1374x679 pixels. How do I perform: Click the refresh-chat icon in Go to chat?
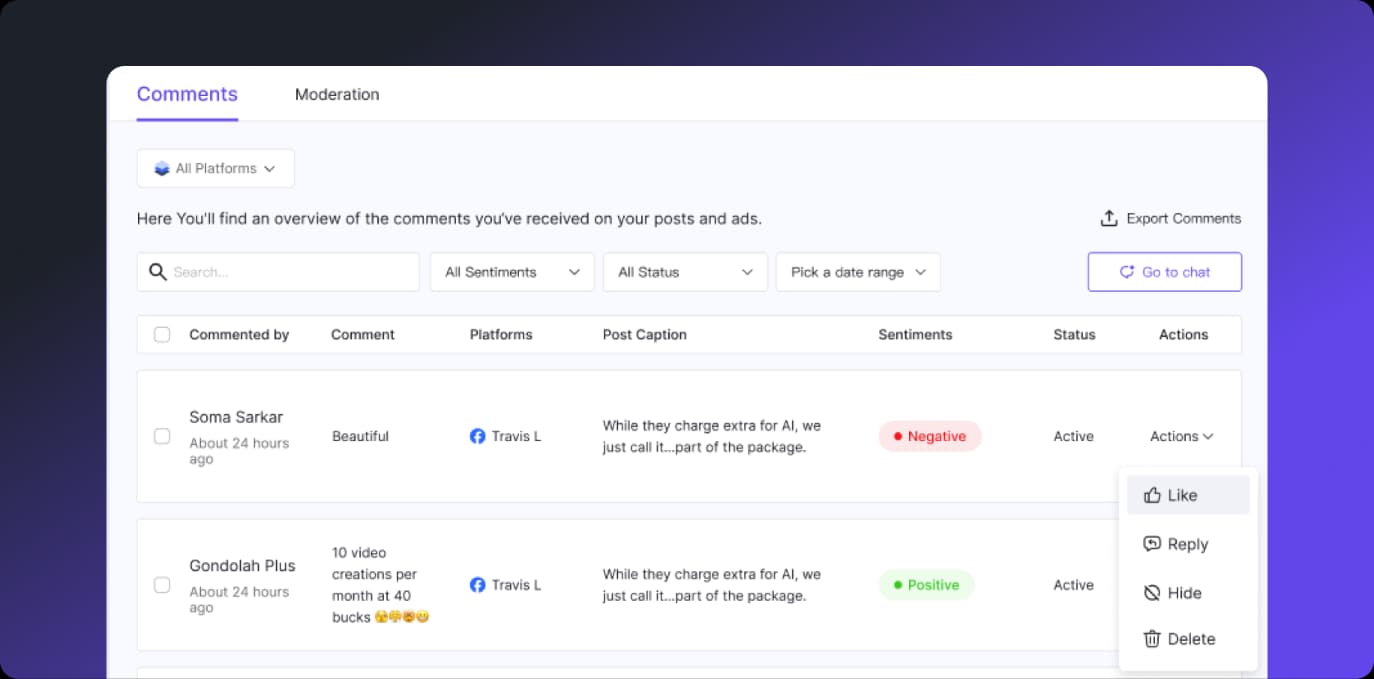click(1127, 272)
